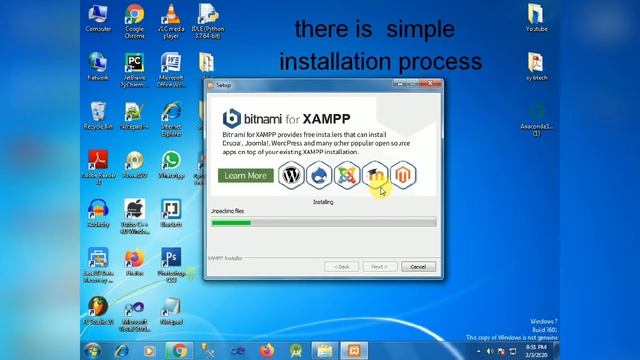
Task: Open the Internet Explorer desktop shortcut
Action: click(x=171, y=119)
